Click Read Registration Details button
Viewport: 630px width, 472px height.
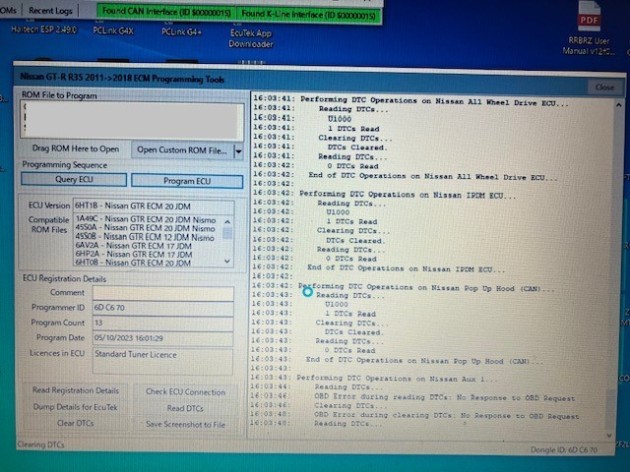tap(76, 390)
